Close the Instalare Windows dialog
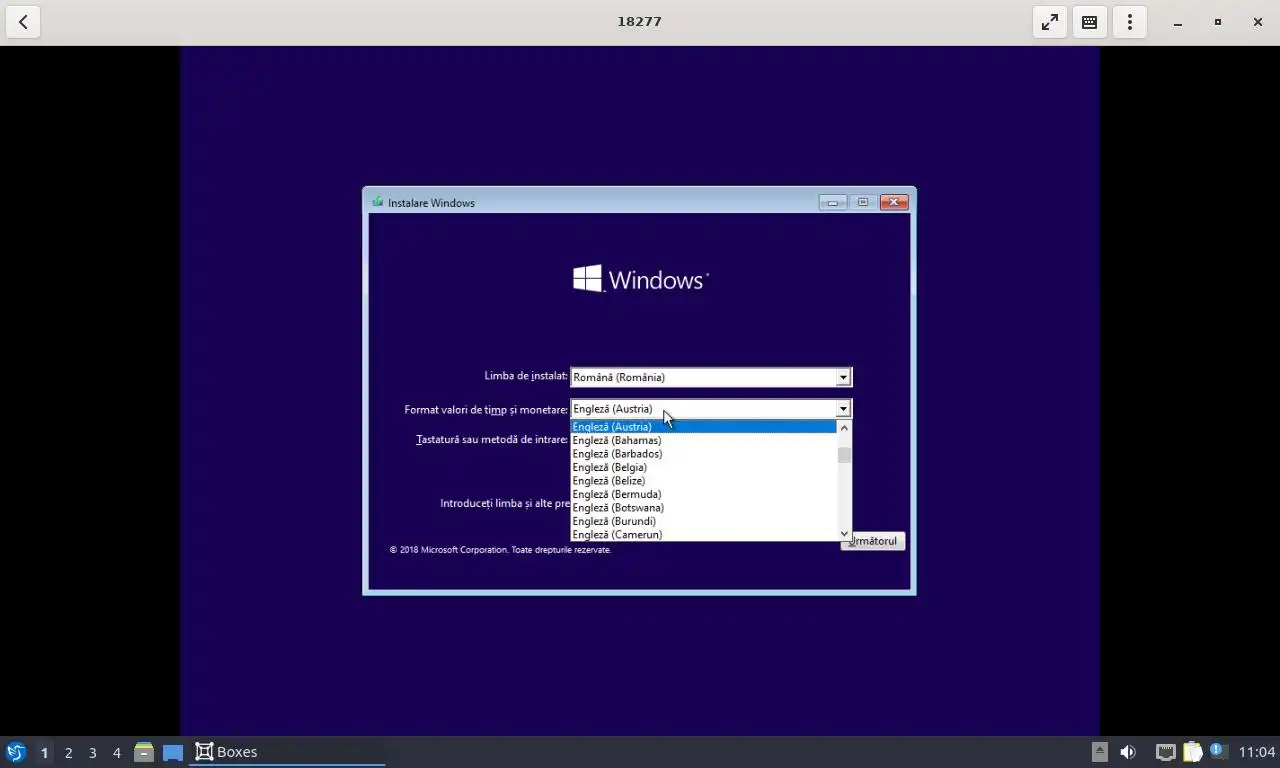 click(894, 202)
